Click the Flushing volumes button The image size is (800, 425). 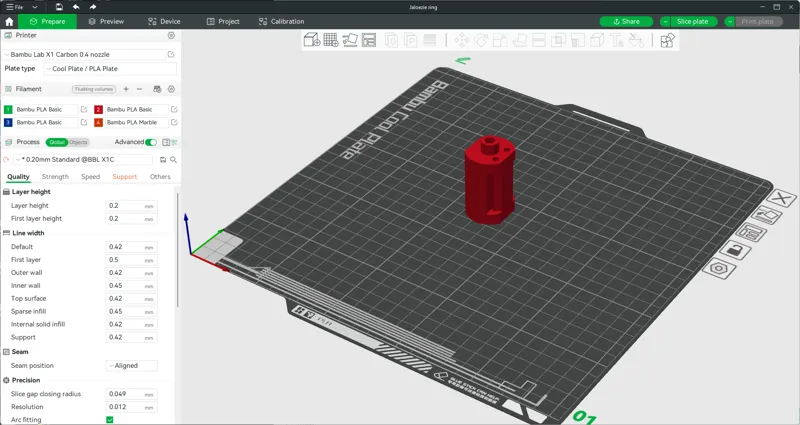click(94, 89)
